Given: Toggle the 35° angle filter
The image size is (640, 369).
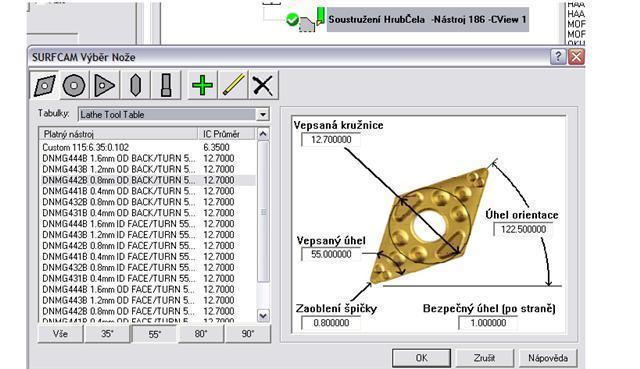Looking at the screenshot, I should [x=107, y=334].
